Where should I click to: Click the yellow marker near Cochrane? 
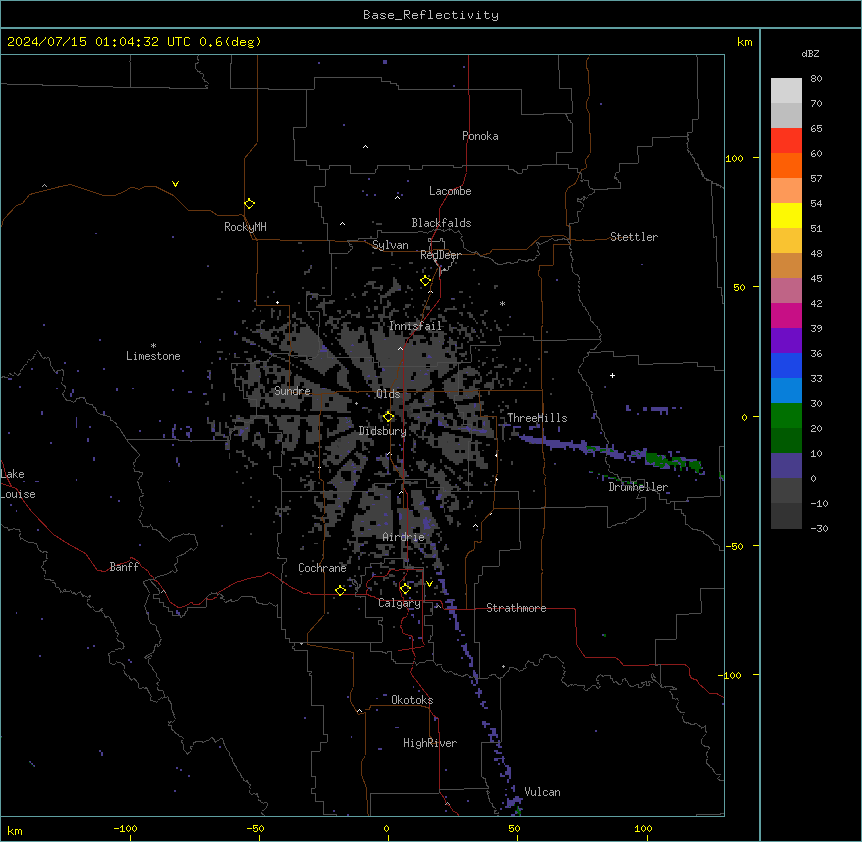[340, 590]
